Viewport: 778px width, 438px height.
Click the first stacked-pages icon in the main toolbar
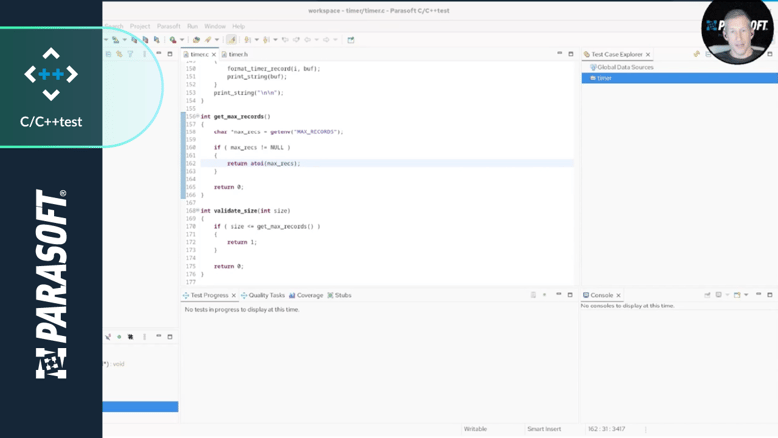(134, 40)
